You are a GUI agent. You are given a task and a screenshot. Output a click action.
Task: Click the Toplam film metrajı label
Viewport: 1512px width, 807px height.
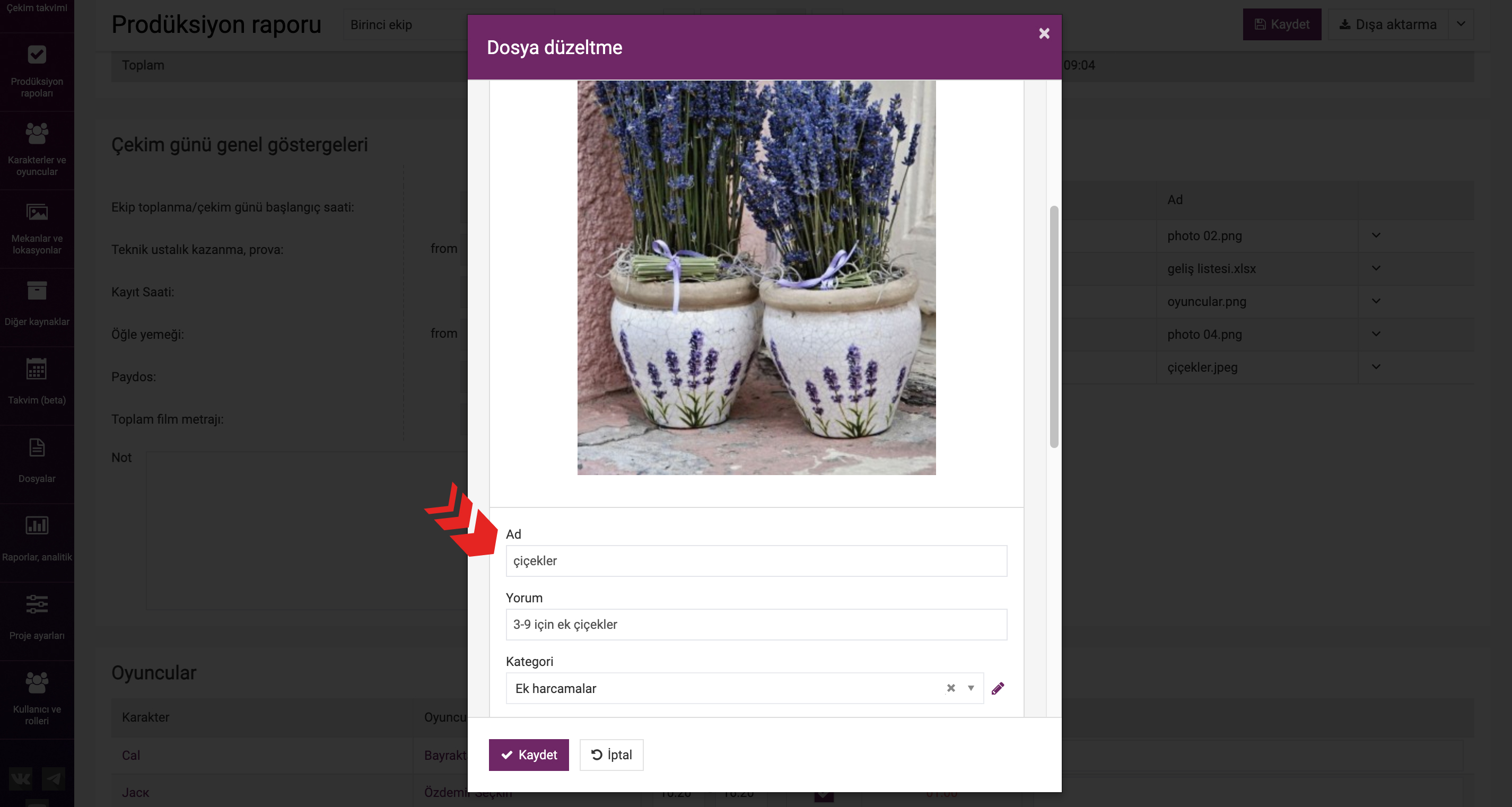point(167,419)
